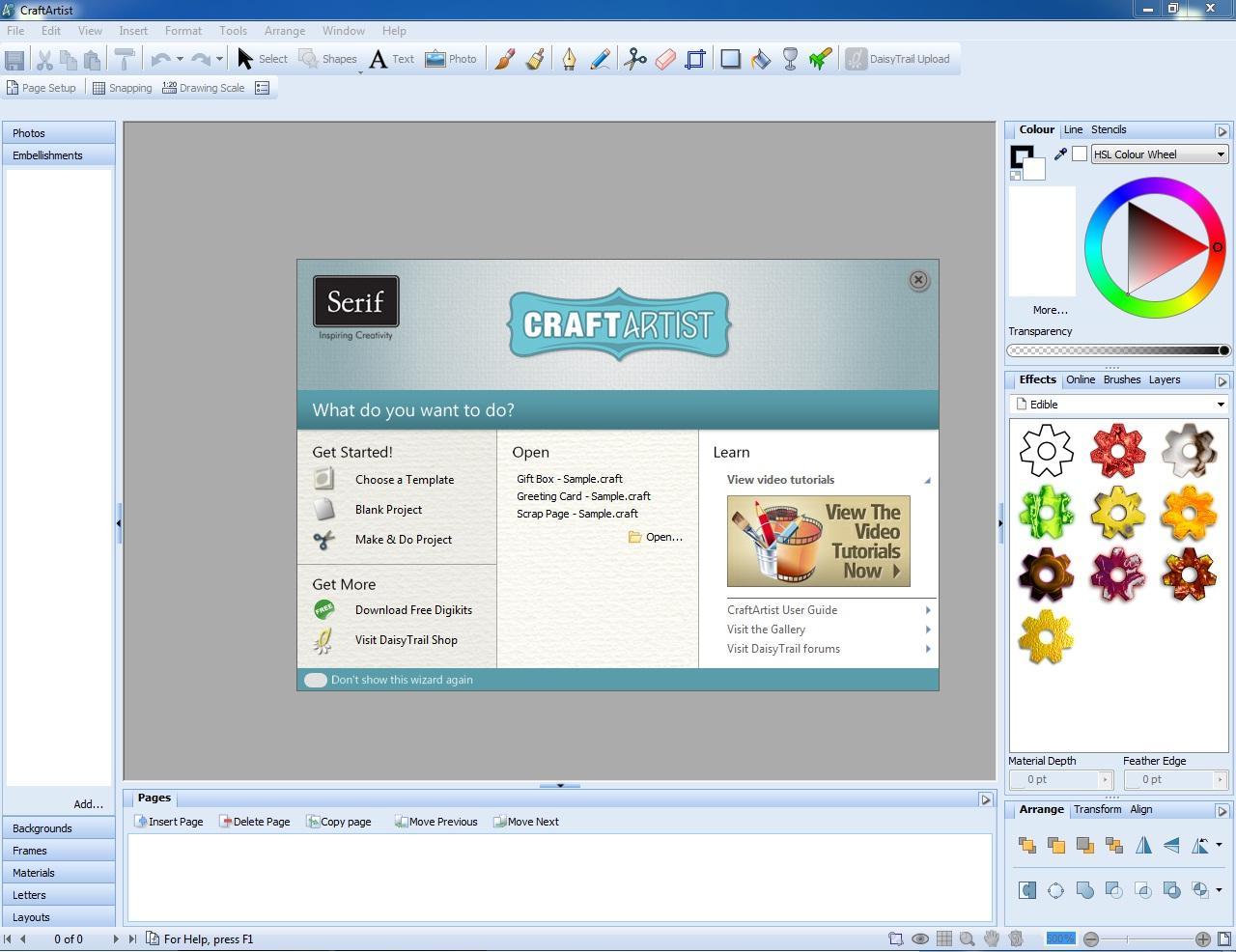The image size is (1236, 952).
Task: Expand the Pages panel options arrow
Action: 985,798
